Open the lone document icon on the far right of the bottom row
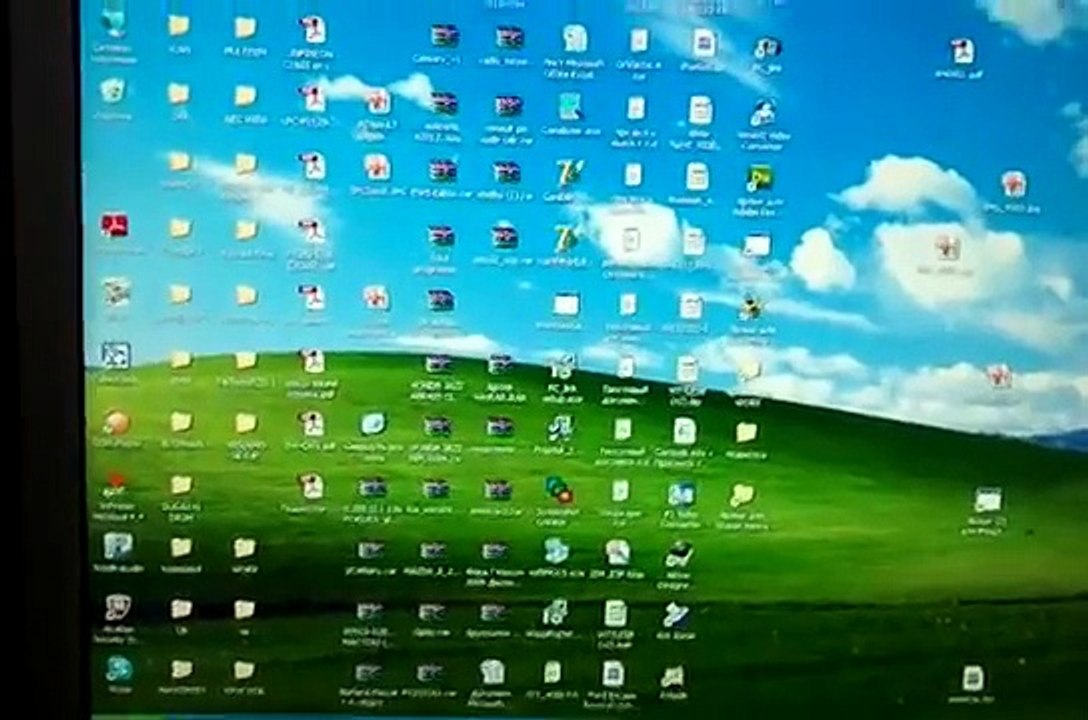The image size is (1088, 720). click(x=972, y=678)
